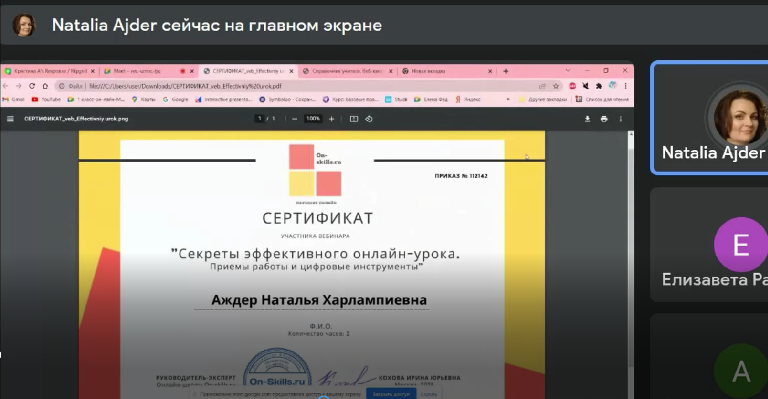Rotate the PDF document icon
The width and height of the screenshot is (768, 399).
coord(369,119)
